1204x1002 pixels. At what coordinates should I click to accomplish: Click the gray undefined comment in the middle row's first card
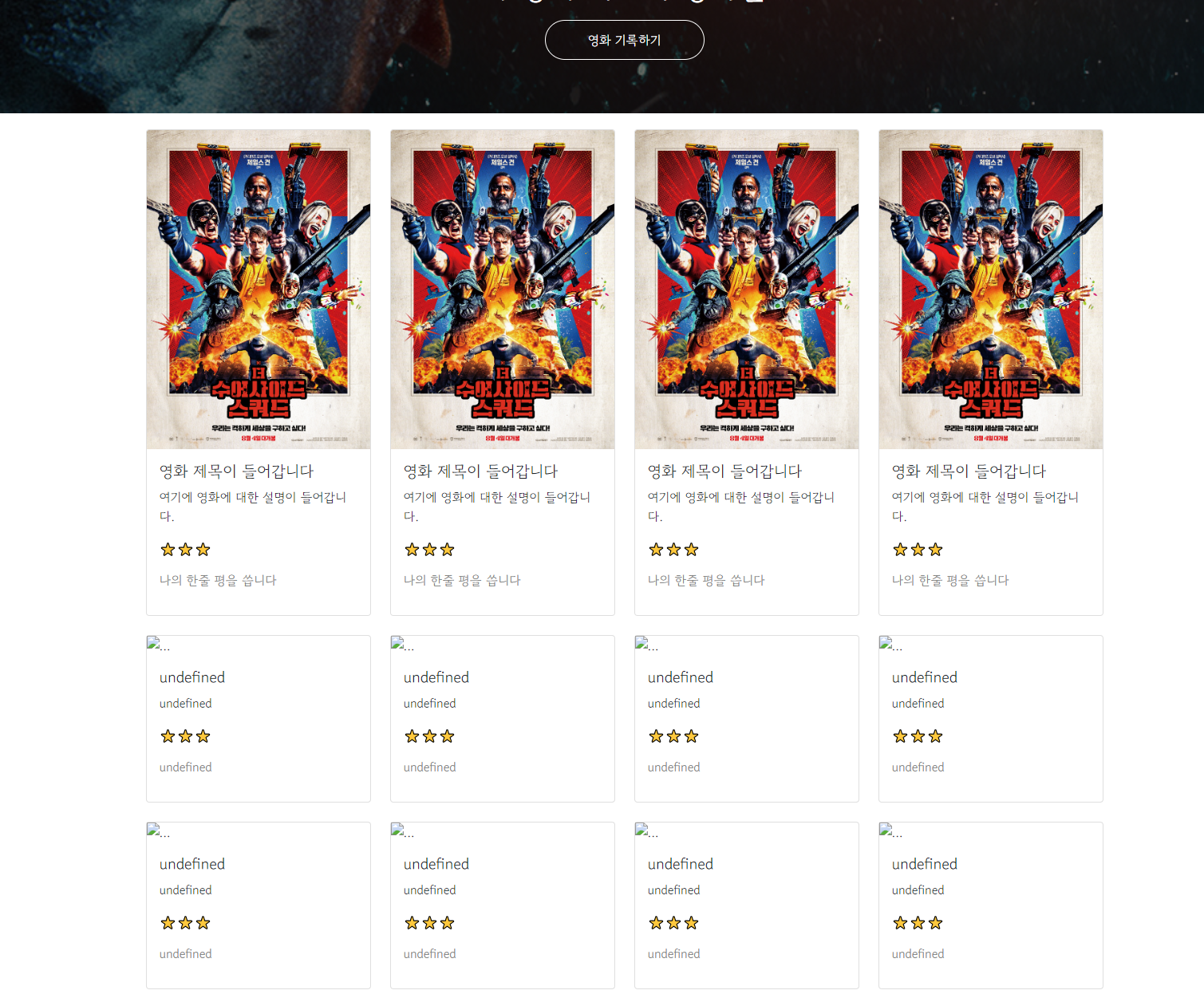point(186,767)
